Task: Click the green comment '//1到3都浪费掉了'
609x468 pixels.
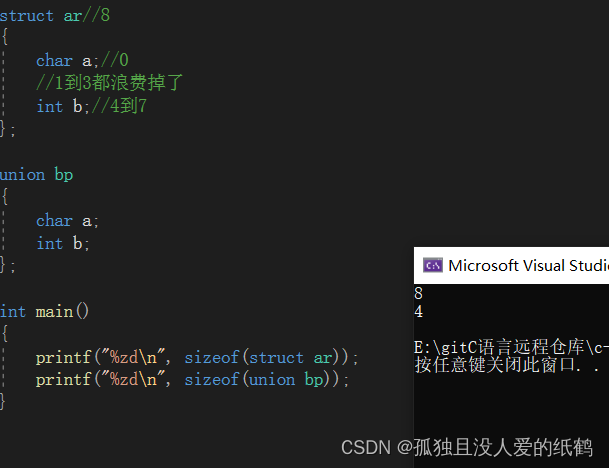Action: point(110,83)
